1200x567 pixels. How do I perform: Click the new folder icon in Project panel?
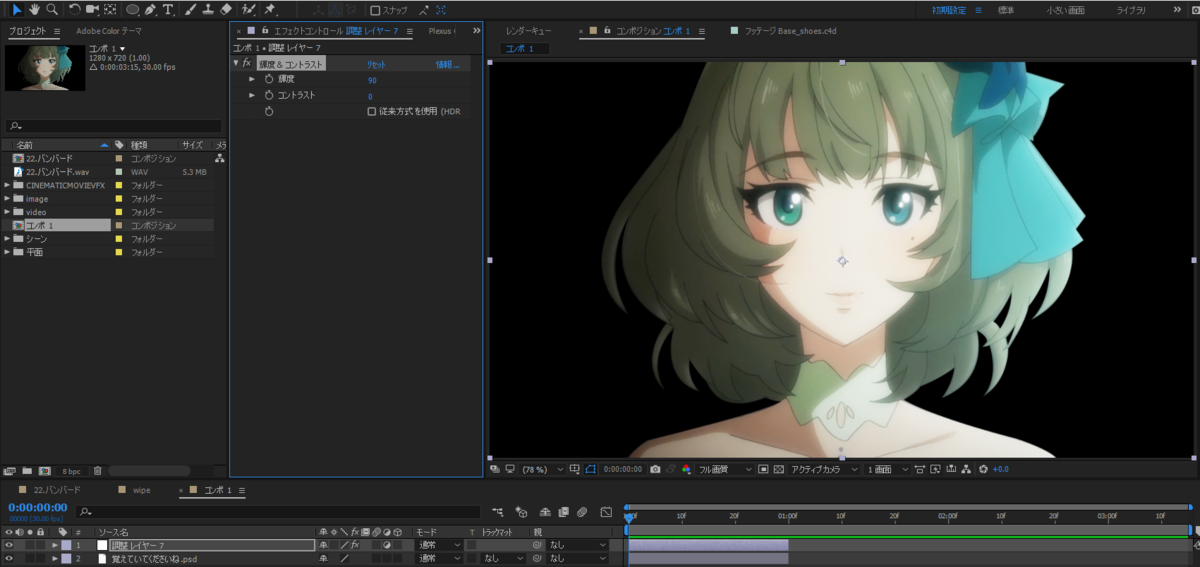pyautogui.click(x=27, y=470)
